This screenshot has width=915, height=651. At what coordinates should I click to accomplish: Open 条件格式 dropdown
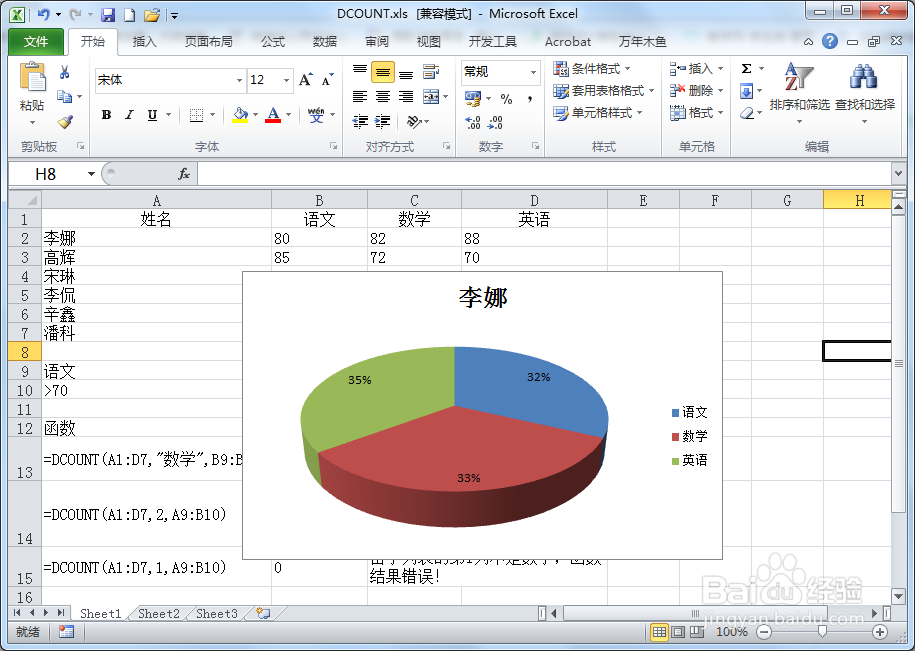point(592,69)
